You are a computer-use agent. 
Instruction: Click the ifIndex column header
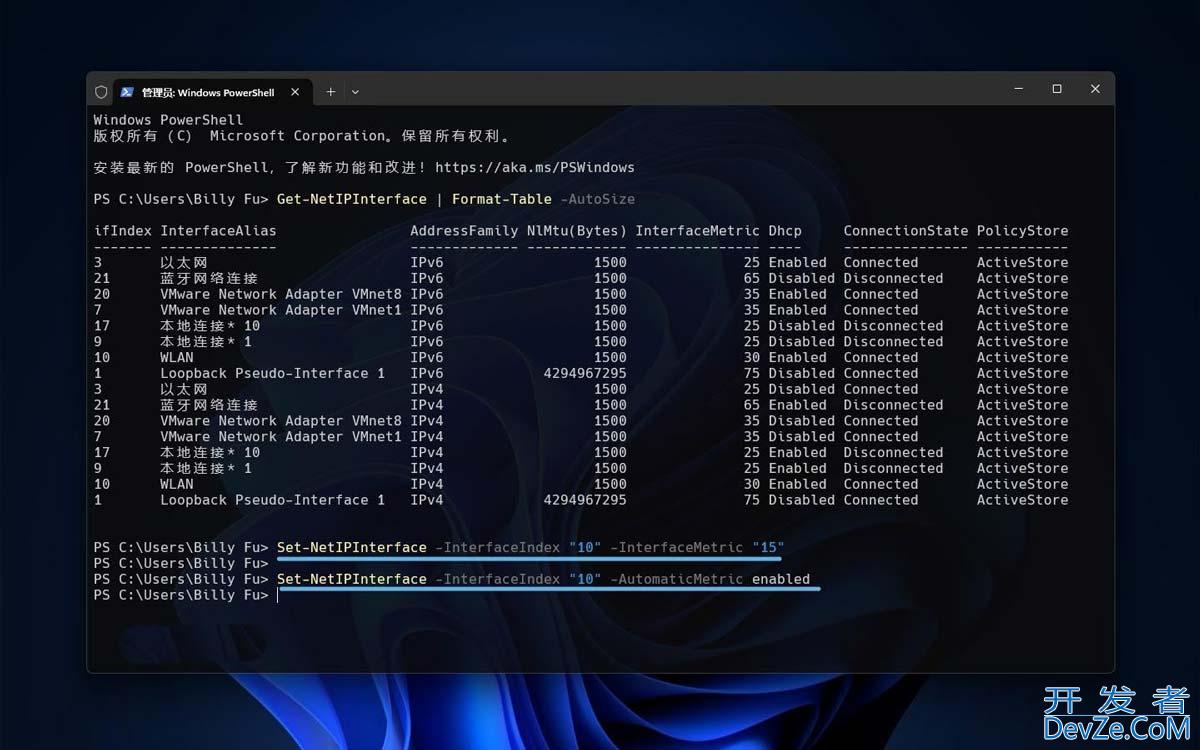point(123,231)
